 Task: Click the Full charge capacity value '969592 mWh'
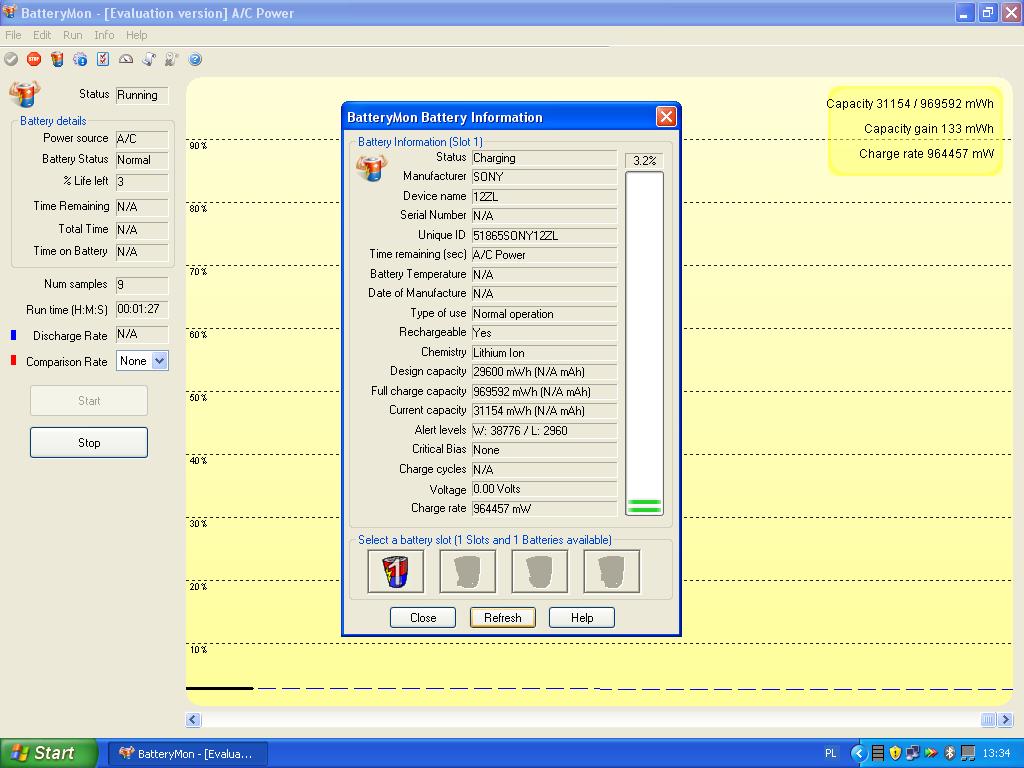click(544, 392)
